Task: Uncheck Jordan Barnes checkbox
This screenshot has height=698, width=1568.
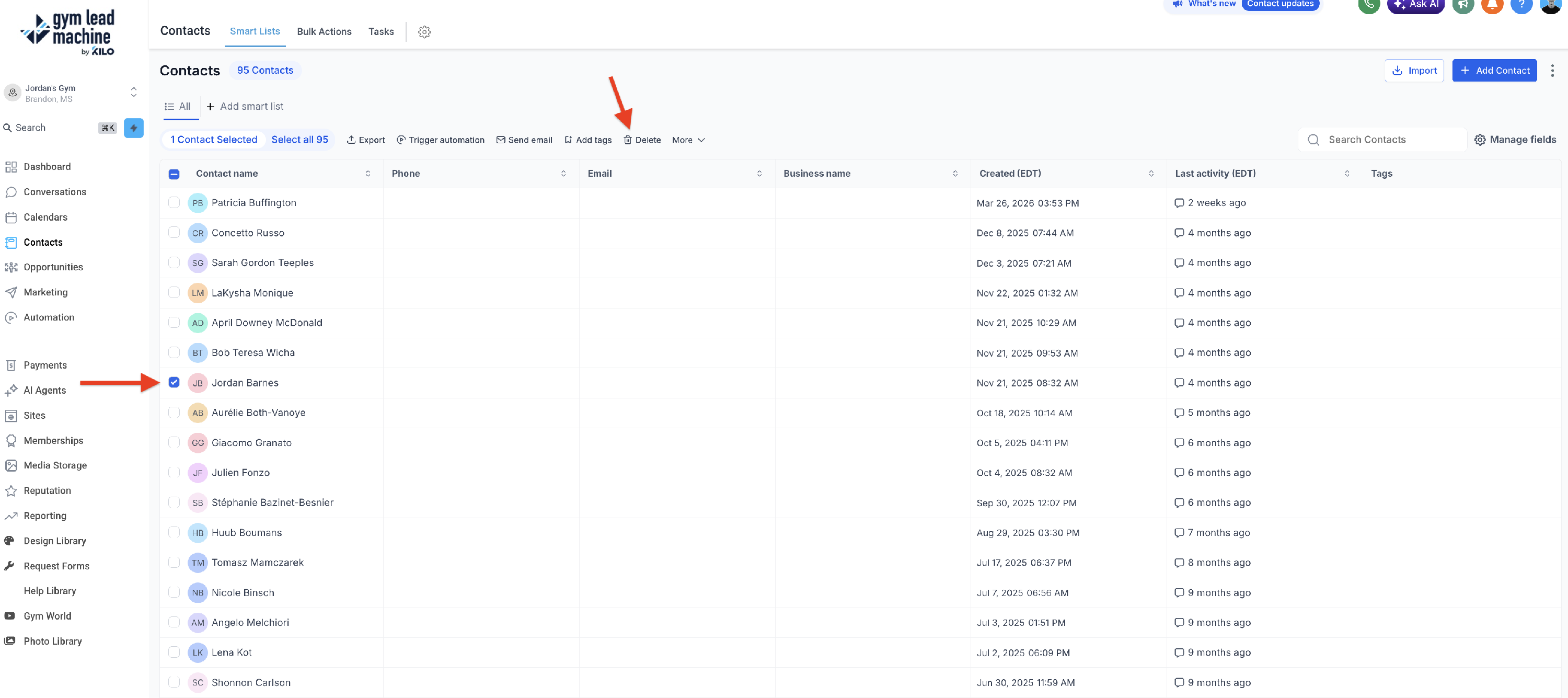Action: point(174,383)
